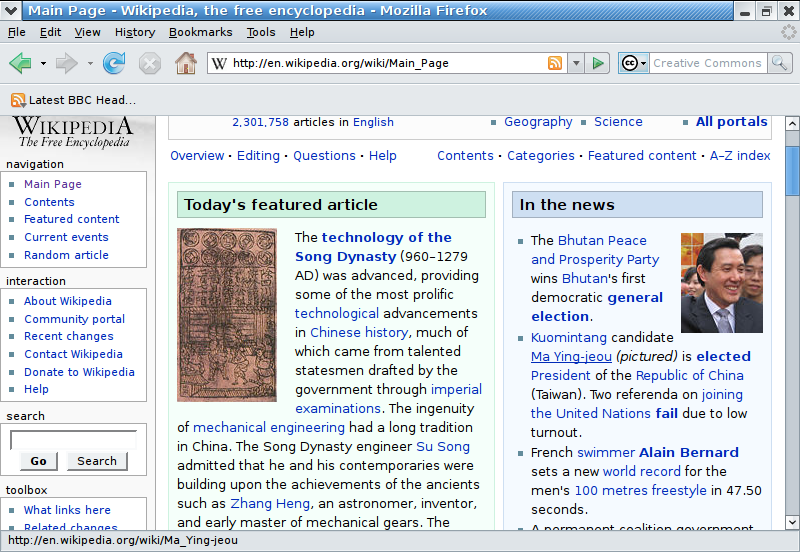
Task: Click the Wikipedia globe logo
Action: [72, 132]
